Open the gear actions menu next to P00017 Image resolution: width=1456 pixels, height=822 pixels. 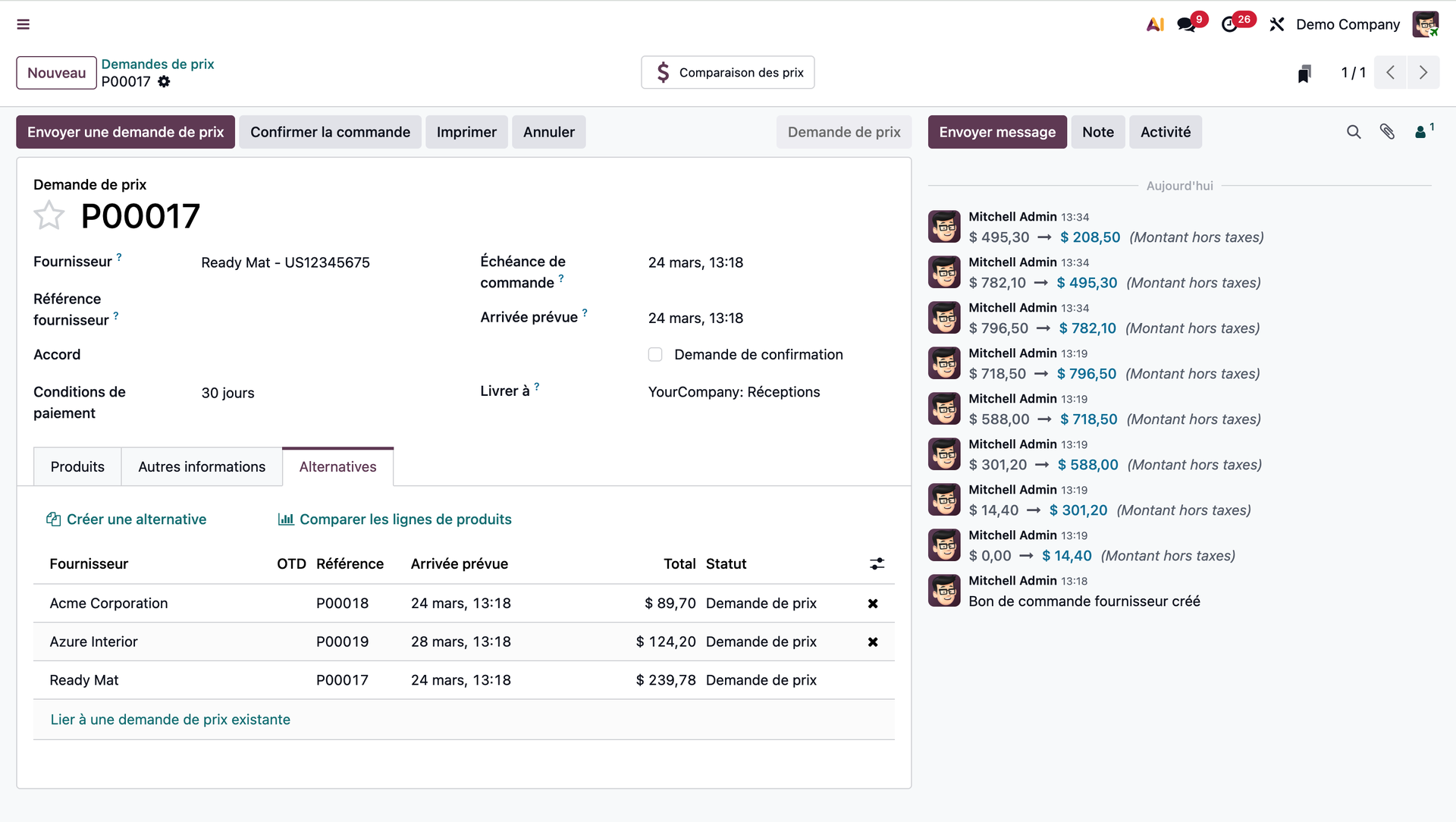click(164, 81)
